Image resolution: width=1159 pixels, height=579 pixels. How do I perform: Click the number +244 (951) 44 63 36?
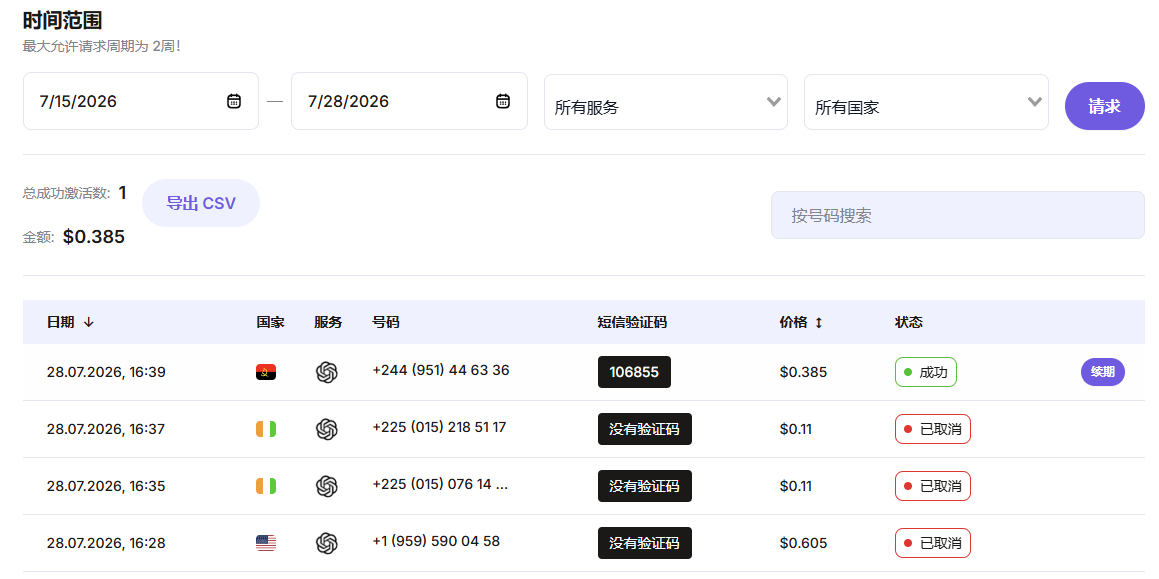(441, 370)
